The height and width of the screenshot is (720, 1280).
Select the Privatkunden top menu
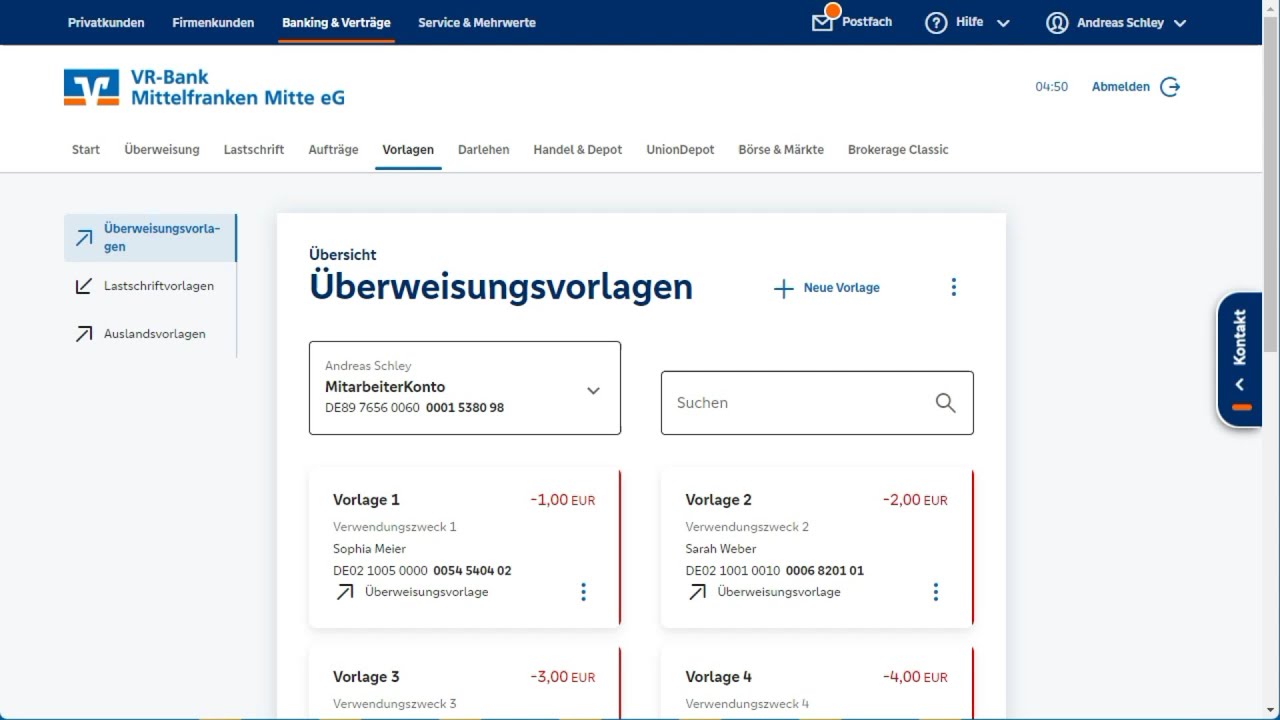106,22
